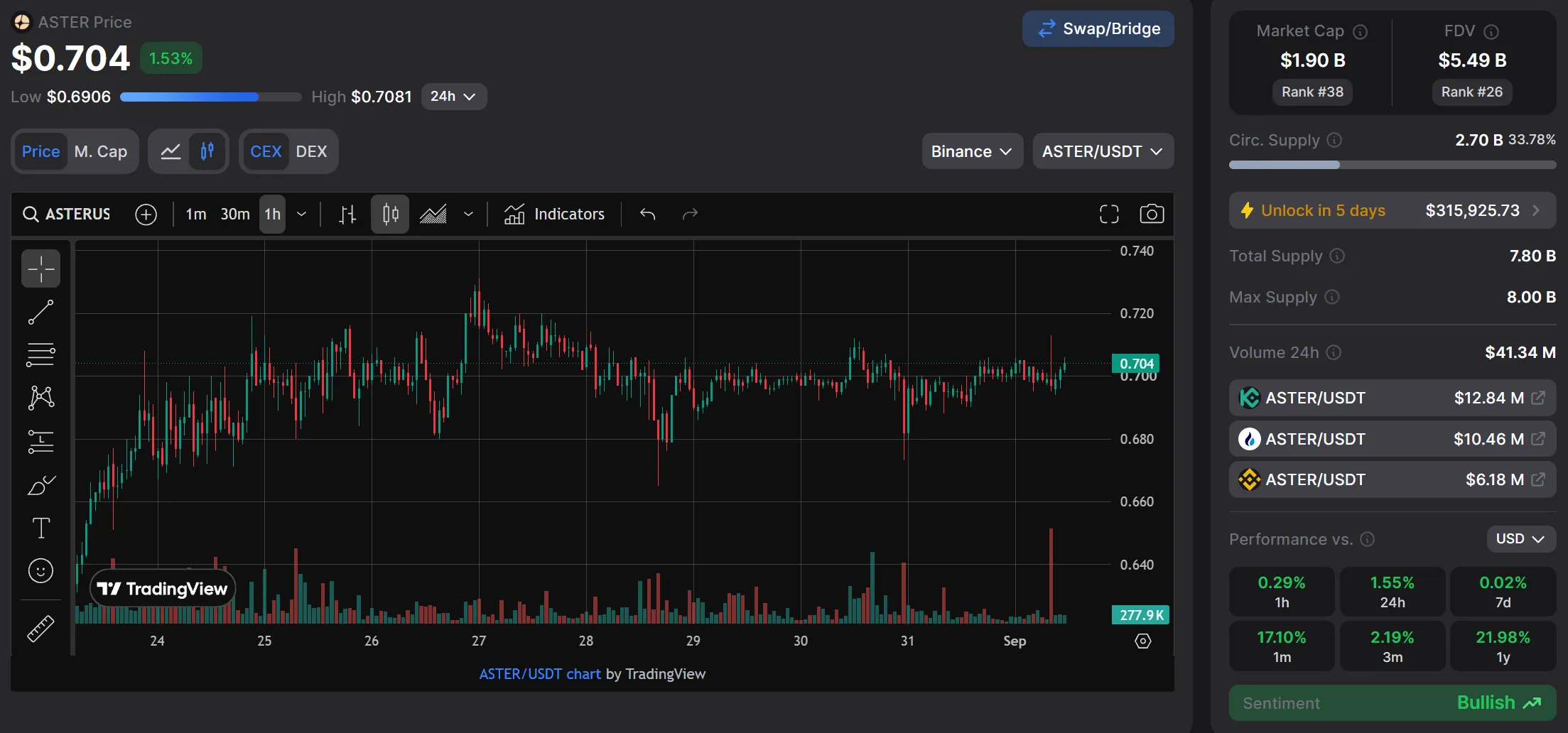Click the 17.10% 1m performance tile

(x=1282, y=646)
